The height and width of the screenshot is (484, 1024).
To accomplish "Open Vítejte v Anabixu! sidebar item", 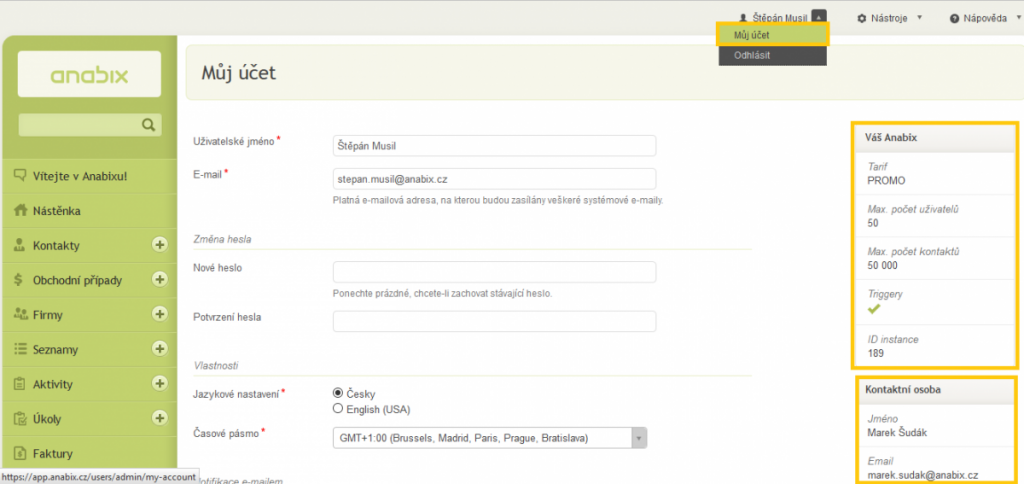I will click(x=89, y=176).
